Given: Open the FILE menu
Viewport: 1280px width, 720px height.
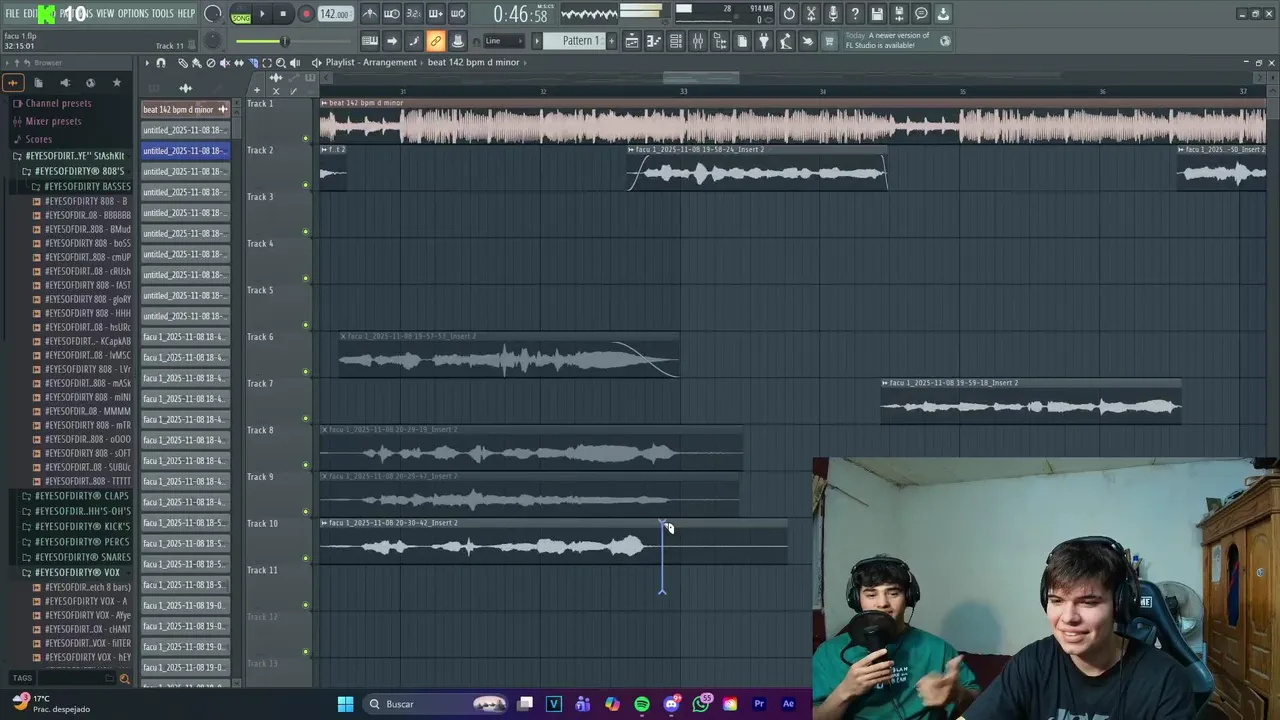Looking at the screenshot, I should tap(12, 14).
